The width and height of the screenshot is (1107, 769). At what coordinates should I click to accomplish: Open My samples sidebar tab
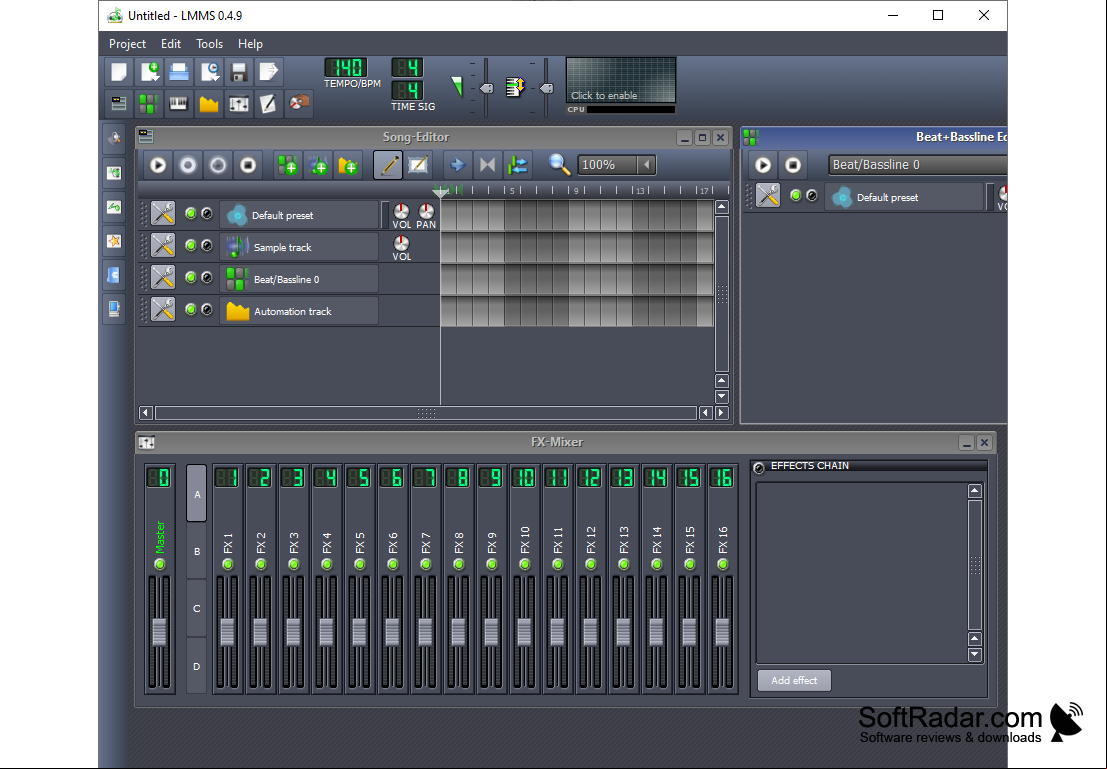coord(114,207)
